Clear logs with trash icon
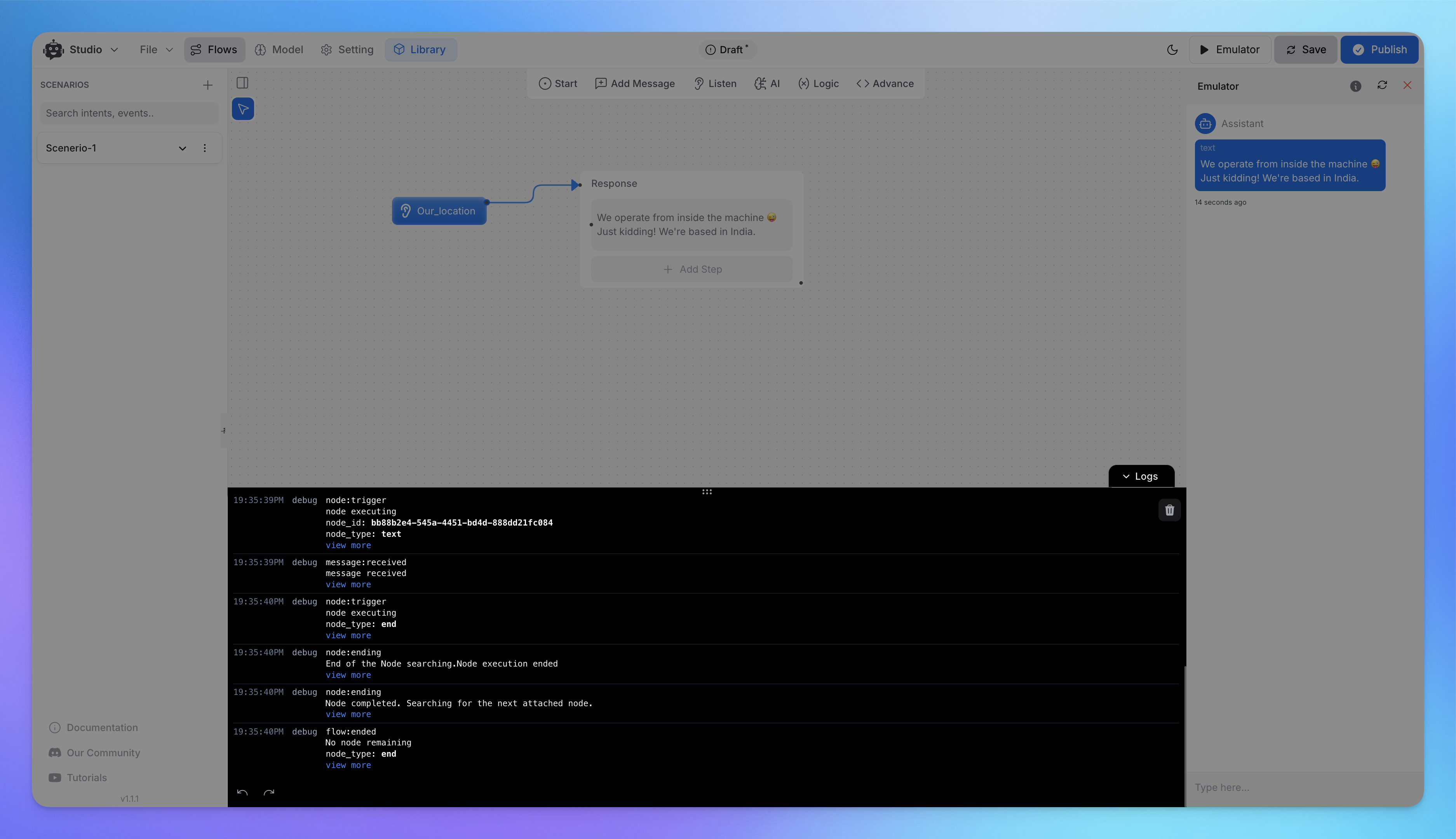The width and height of the screenshot is (1456, 839). click(1169, 510)
